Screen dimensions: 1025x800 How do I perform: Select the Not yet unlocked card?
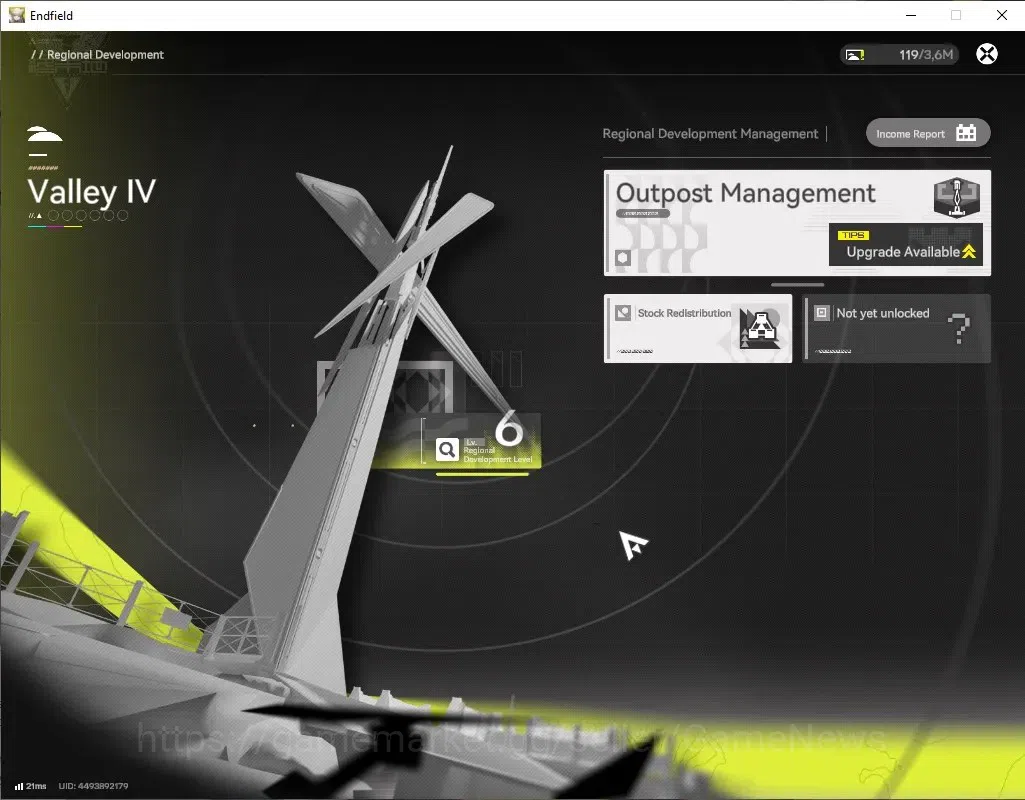click(896, 328)
